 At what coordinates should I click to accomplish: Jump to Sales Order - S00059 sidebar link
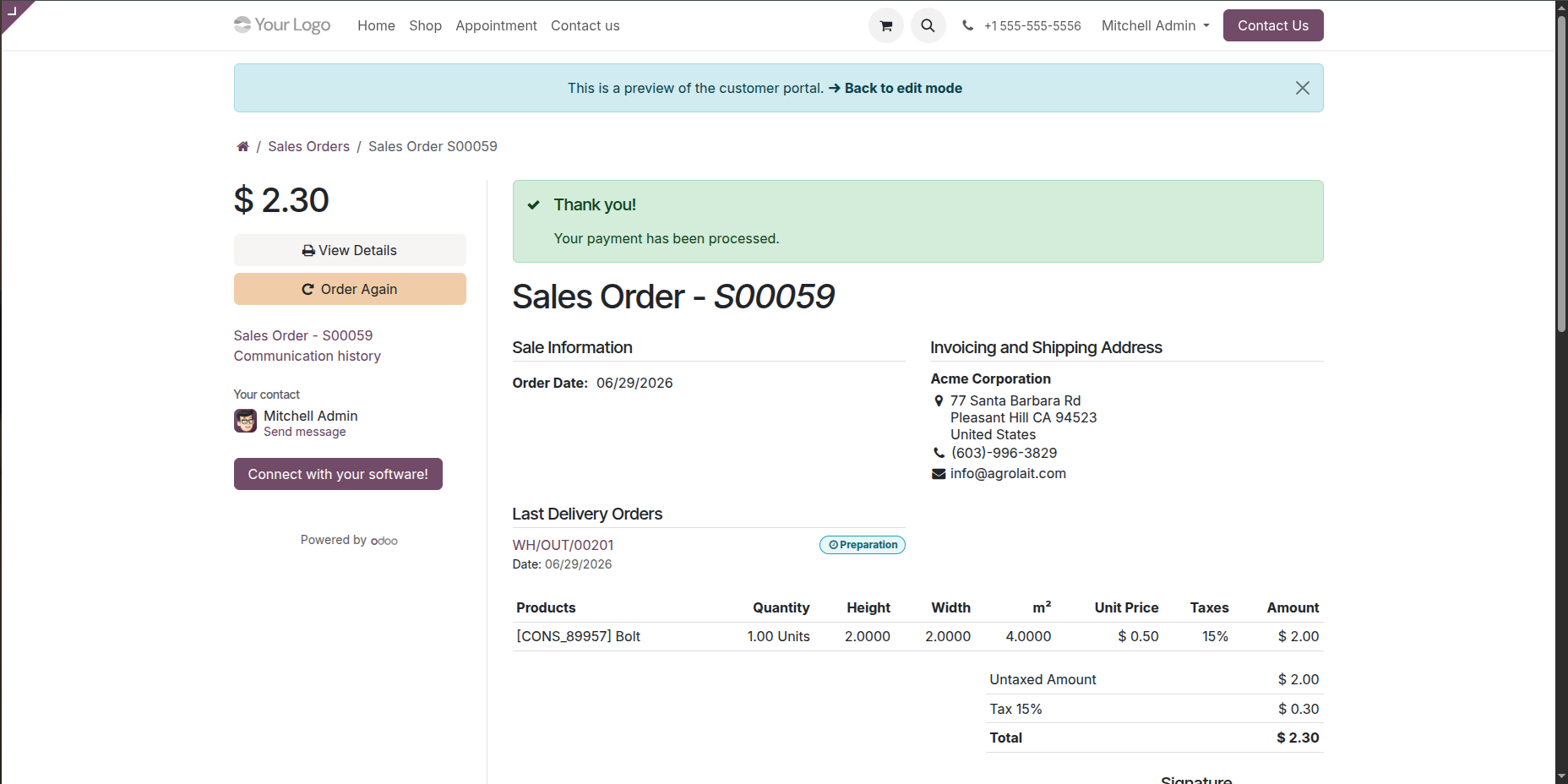click(303, 335)
